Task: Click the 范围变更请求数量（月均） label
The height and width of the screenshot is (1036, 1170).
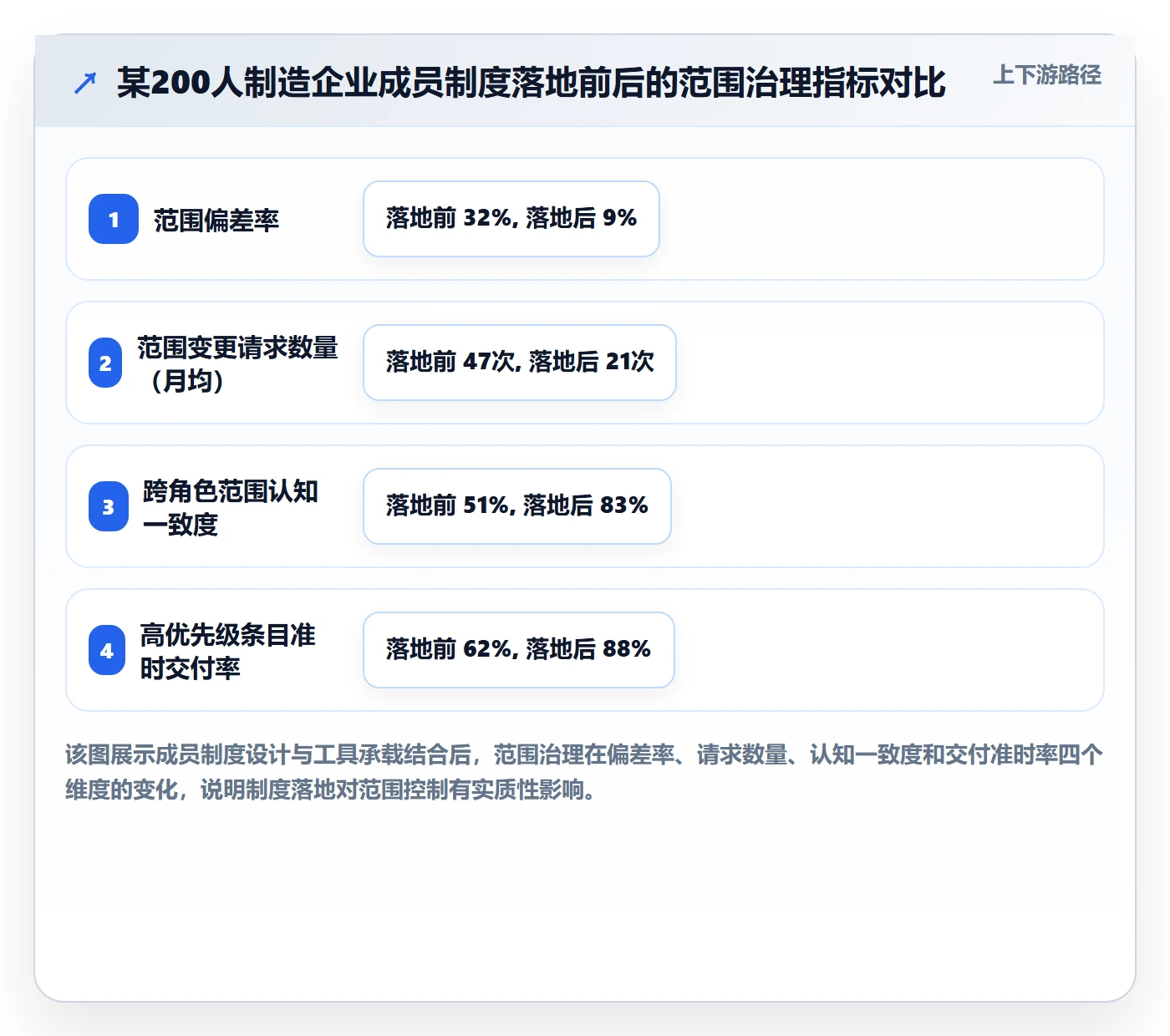Action: [x=237, y=363]
